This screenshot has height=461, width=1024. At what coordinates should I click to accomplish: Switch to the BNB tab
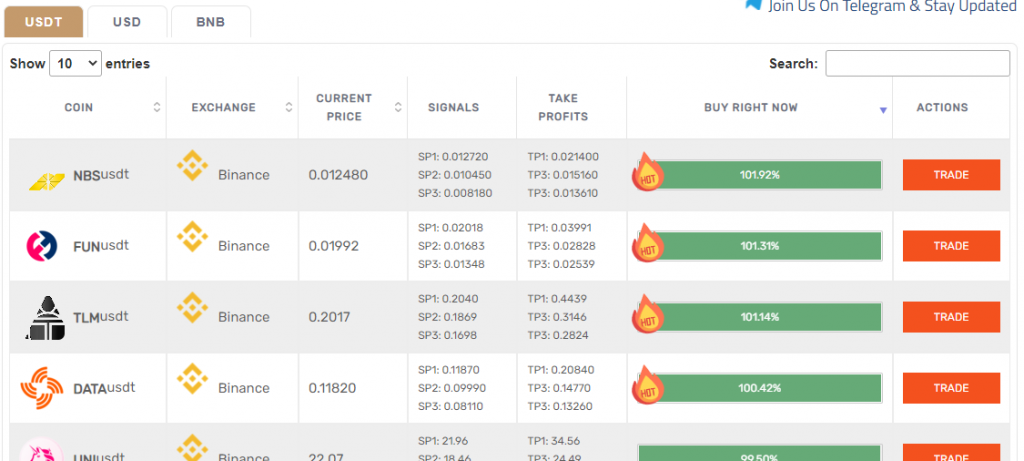pos(210,22)
